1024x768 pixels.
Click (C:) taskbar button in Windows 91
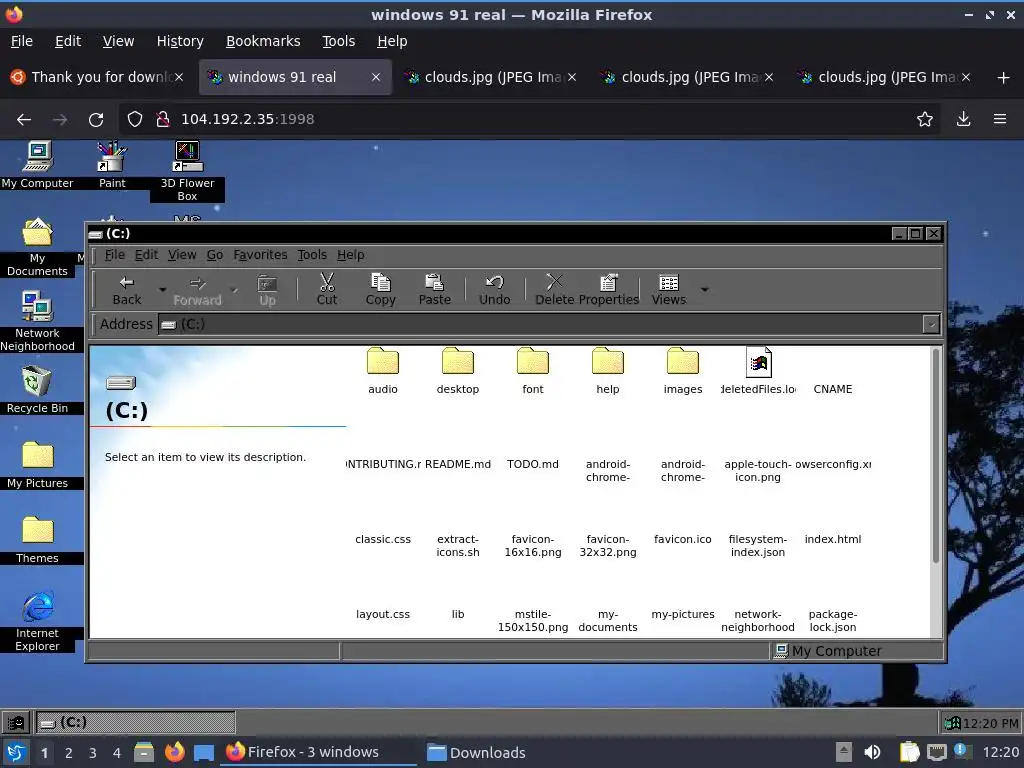[x=135, y=722]
